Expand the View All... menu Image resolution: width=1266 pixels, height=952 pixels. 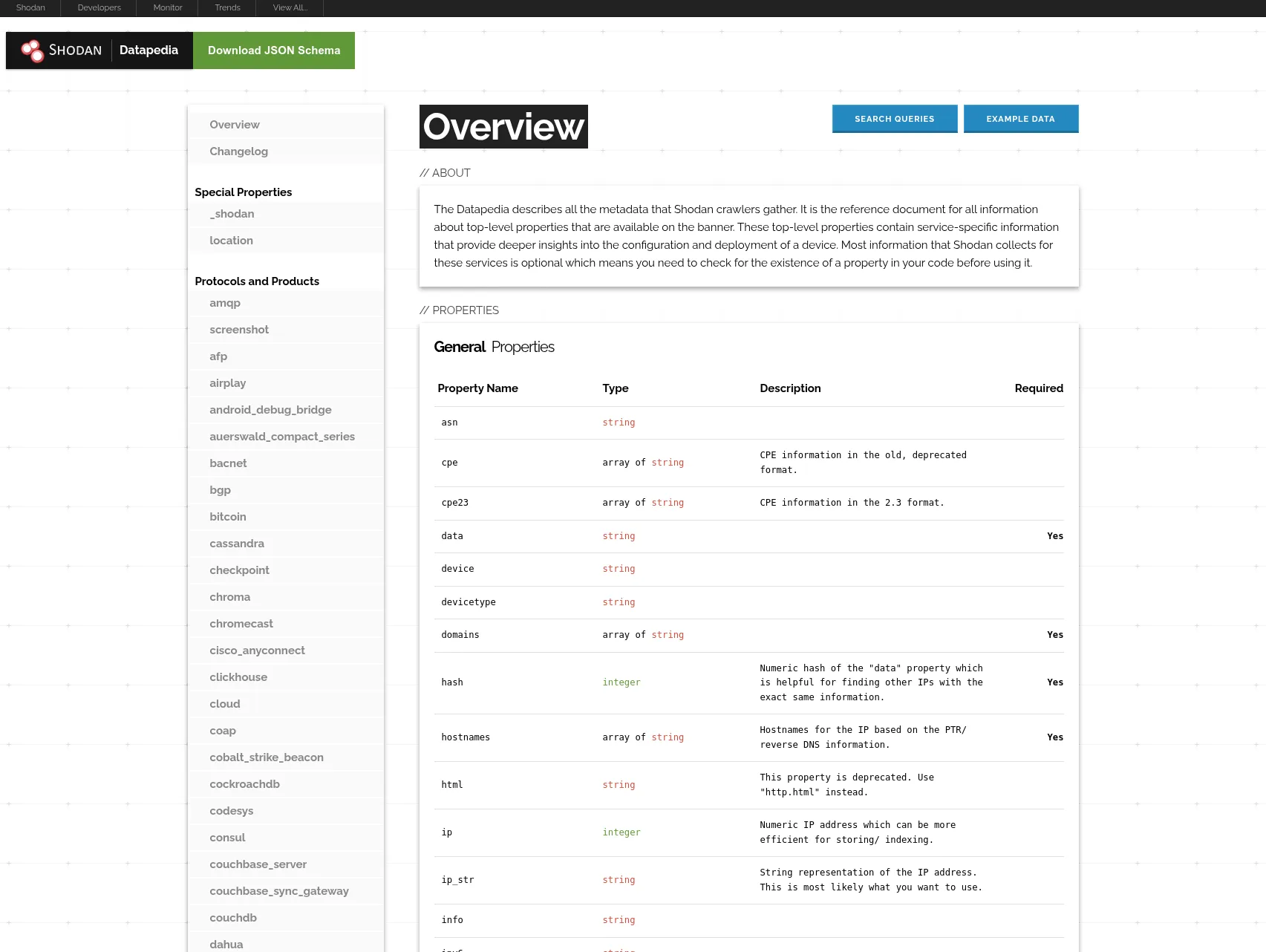coord(290,7)
